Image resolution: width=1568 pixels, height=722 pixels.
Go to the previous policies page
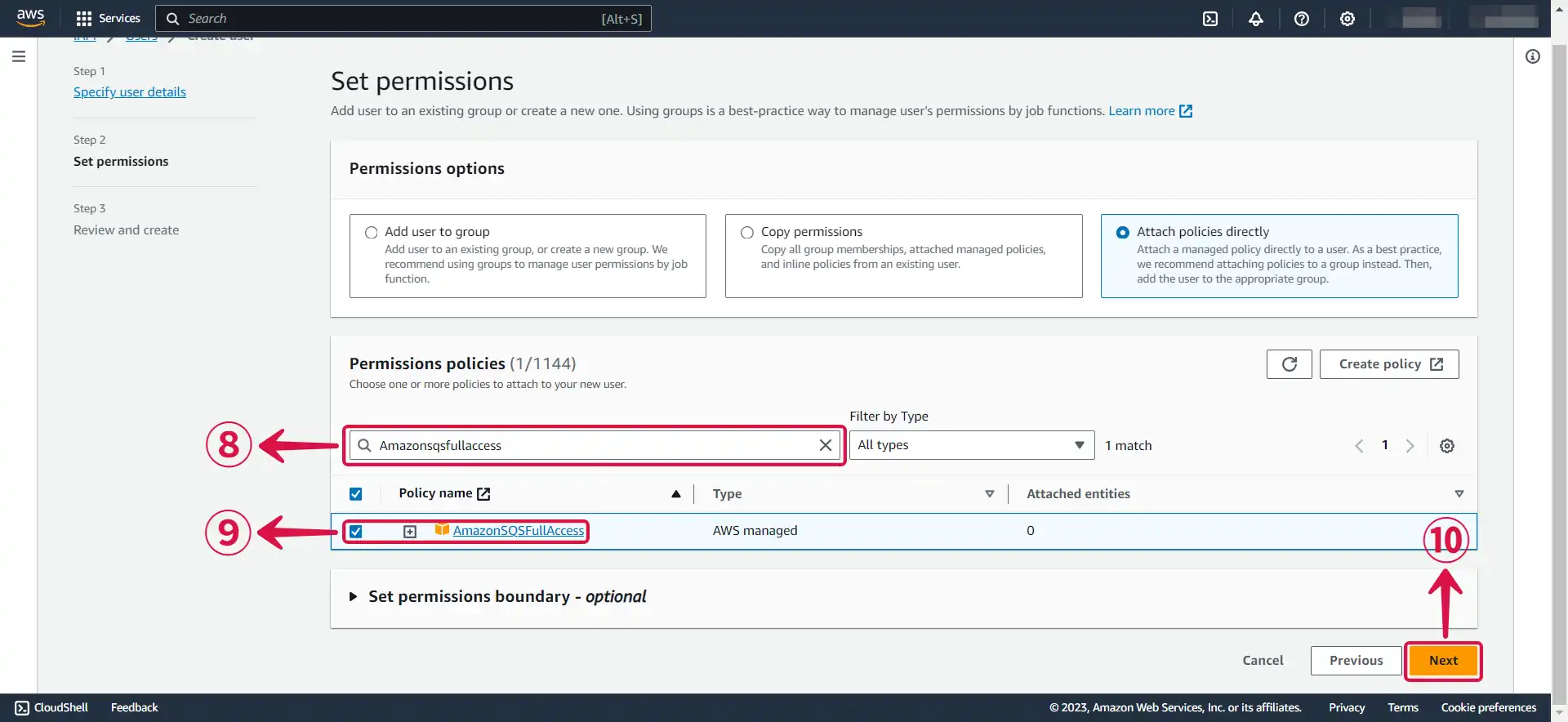tap(1359, 446)
